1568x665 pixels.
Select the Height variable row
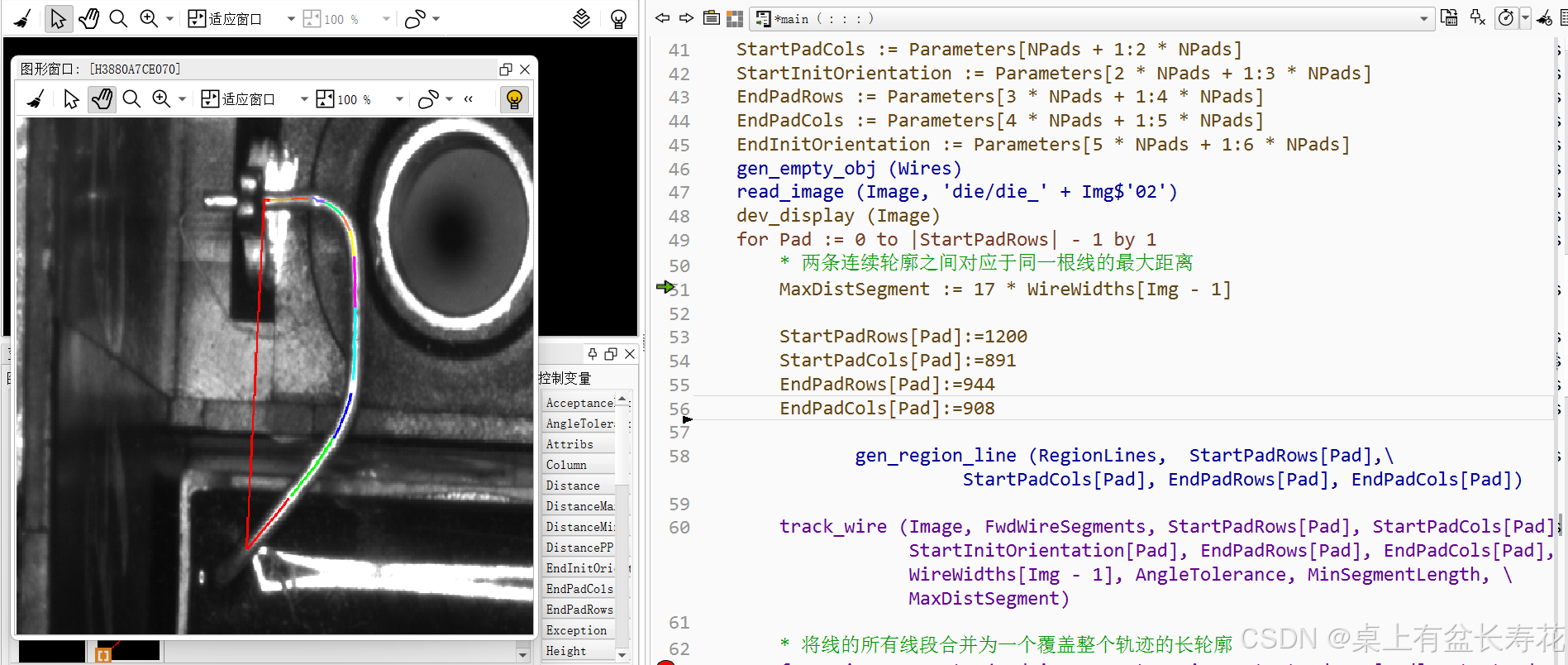click(x=579, y=651)
